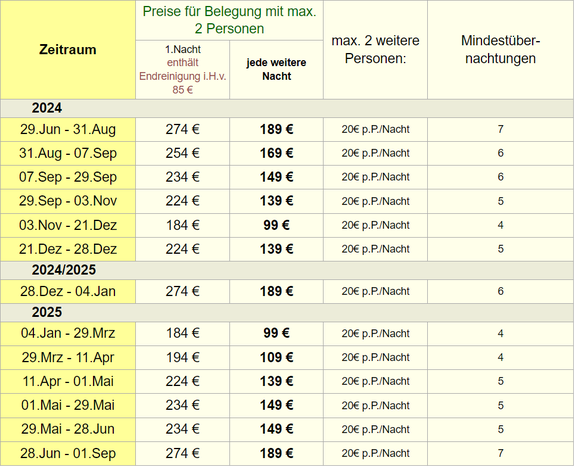The image size is (575, 467).
Task: Click "234 €" in the 07.Sep - 29.Sep row
Action: point(183,177)
